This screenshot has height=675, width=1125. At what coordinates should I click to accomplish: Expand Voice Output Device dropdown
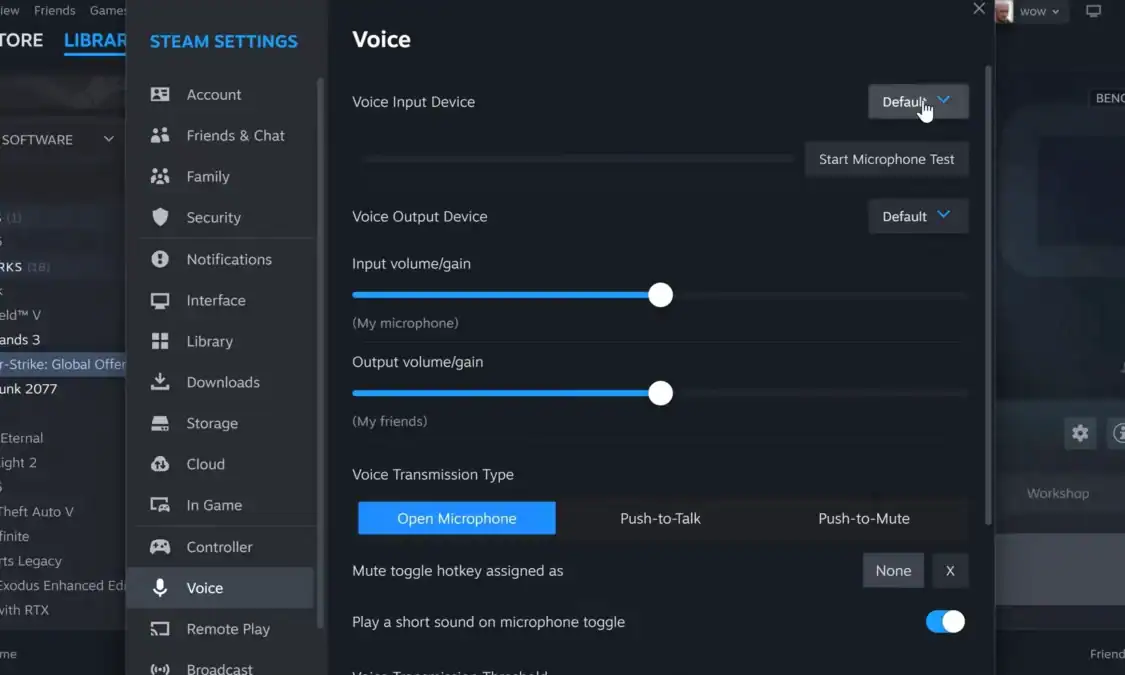pos(918,216)
